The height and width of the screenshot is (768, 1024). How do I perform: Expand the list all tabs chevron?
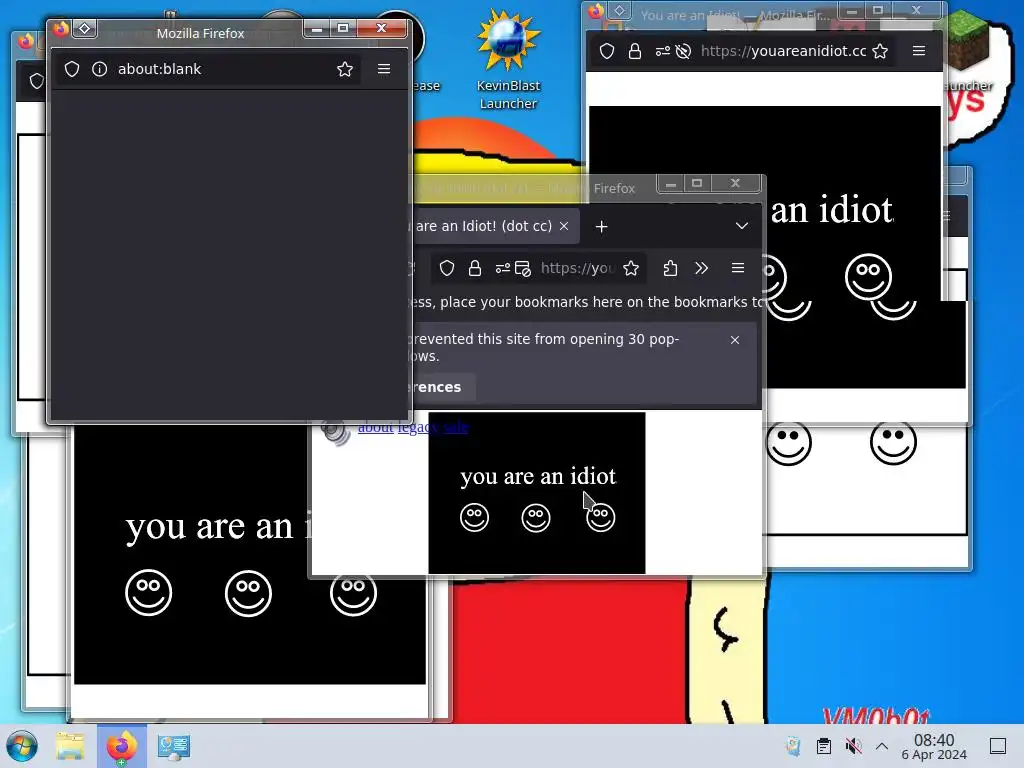click(742, 226)
